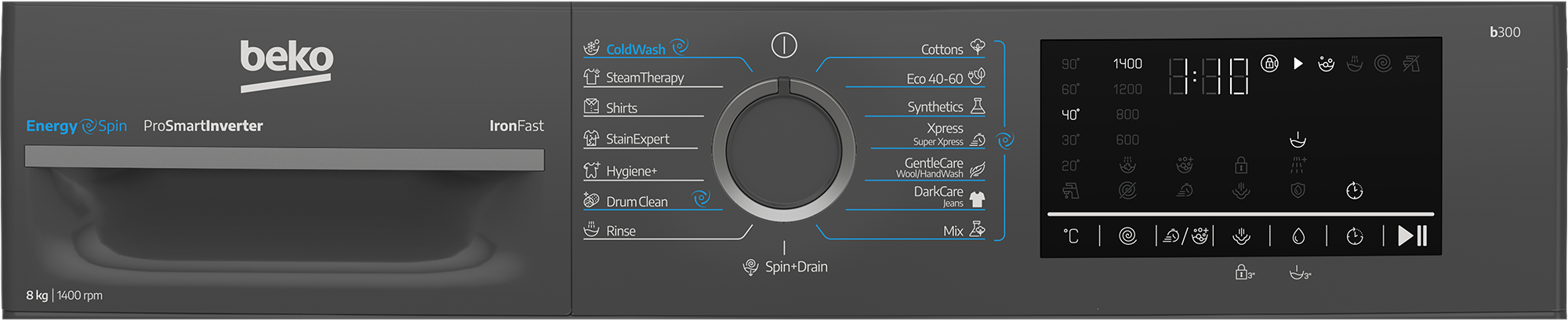Click the Energy Spin label
Screen dimensions: 1568x321
coord(76,126)
